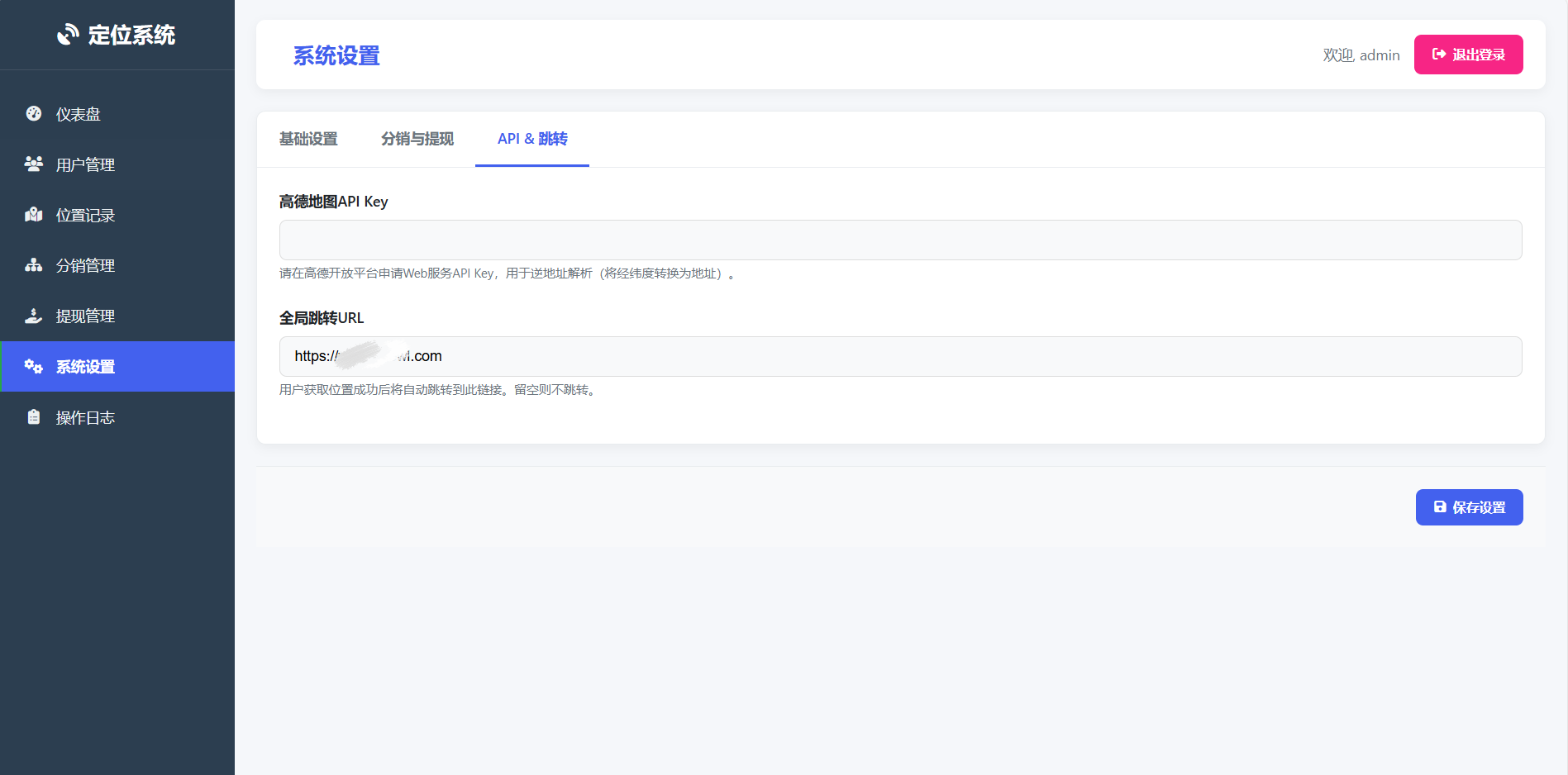Click the gears icon next to 系统设置
Screen dimensions: 1568x775
[x=33, y=366]
